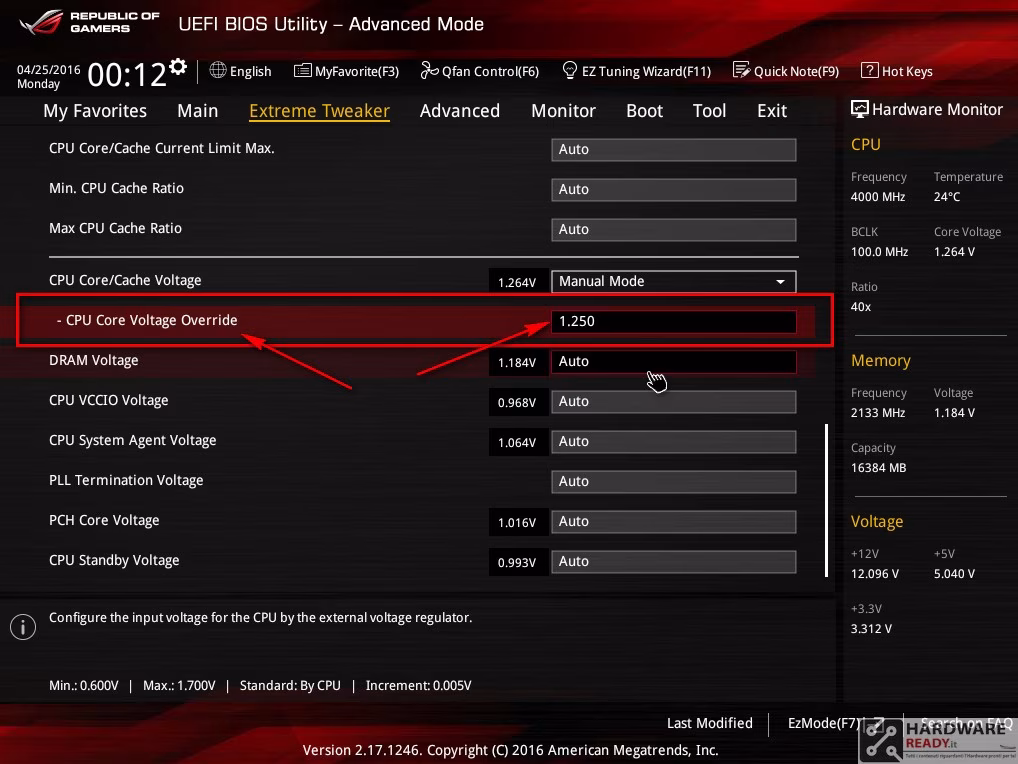Click the info icon beside the description
The height and width of the screenshot is (764, 1018).
pos(23,627)
